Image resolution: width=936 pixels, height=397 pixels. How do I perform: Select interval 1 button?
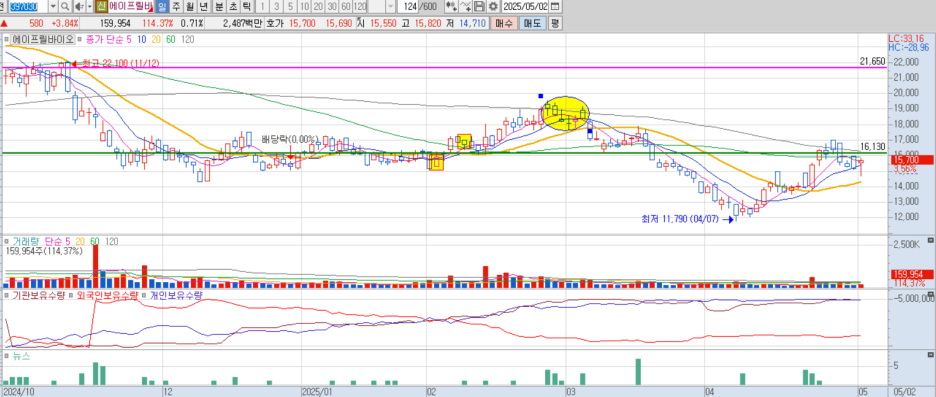(263, 7)
